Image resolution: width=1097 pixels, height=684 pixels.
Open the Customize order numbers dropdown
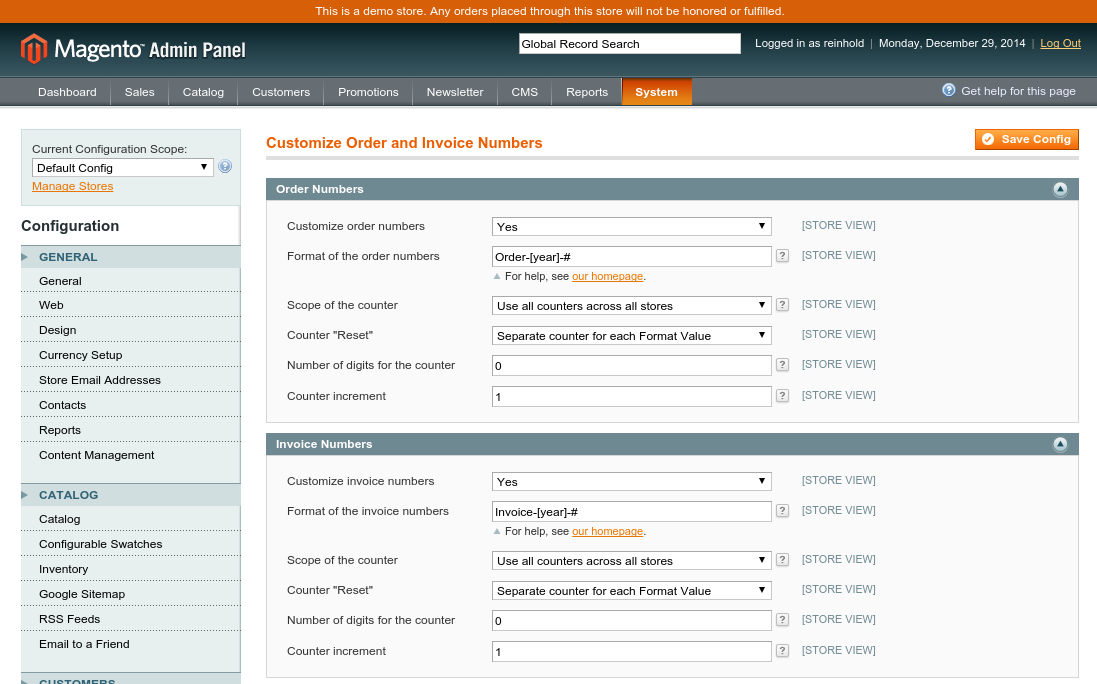coord(631,227)
